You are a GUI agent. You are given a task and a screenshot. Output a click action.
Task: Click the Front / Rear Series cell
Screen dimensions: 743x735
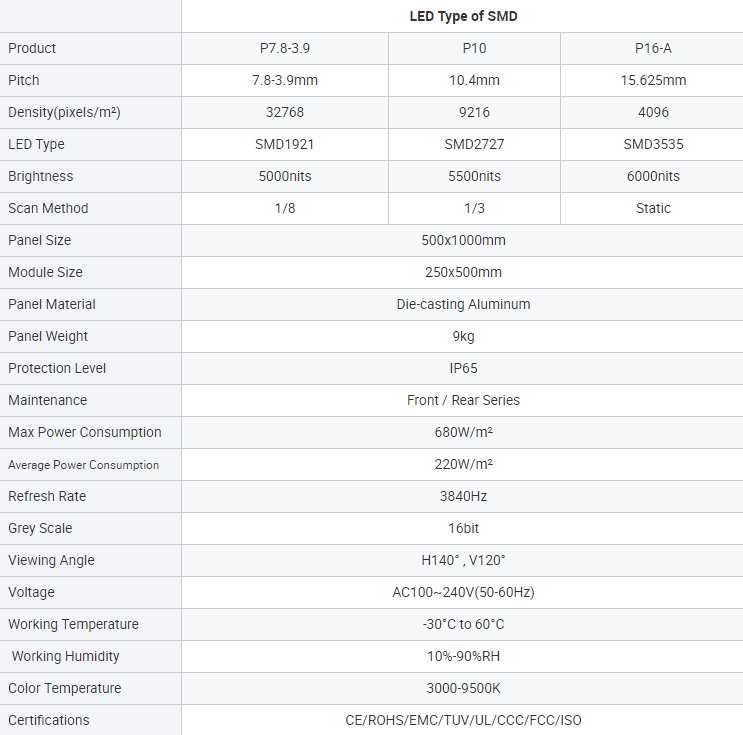tap(463, 400)
